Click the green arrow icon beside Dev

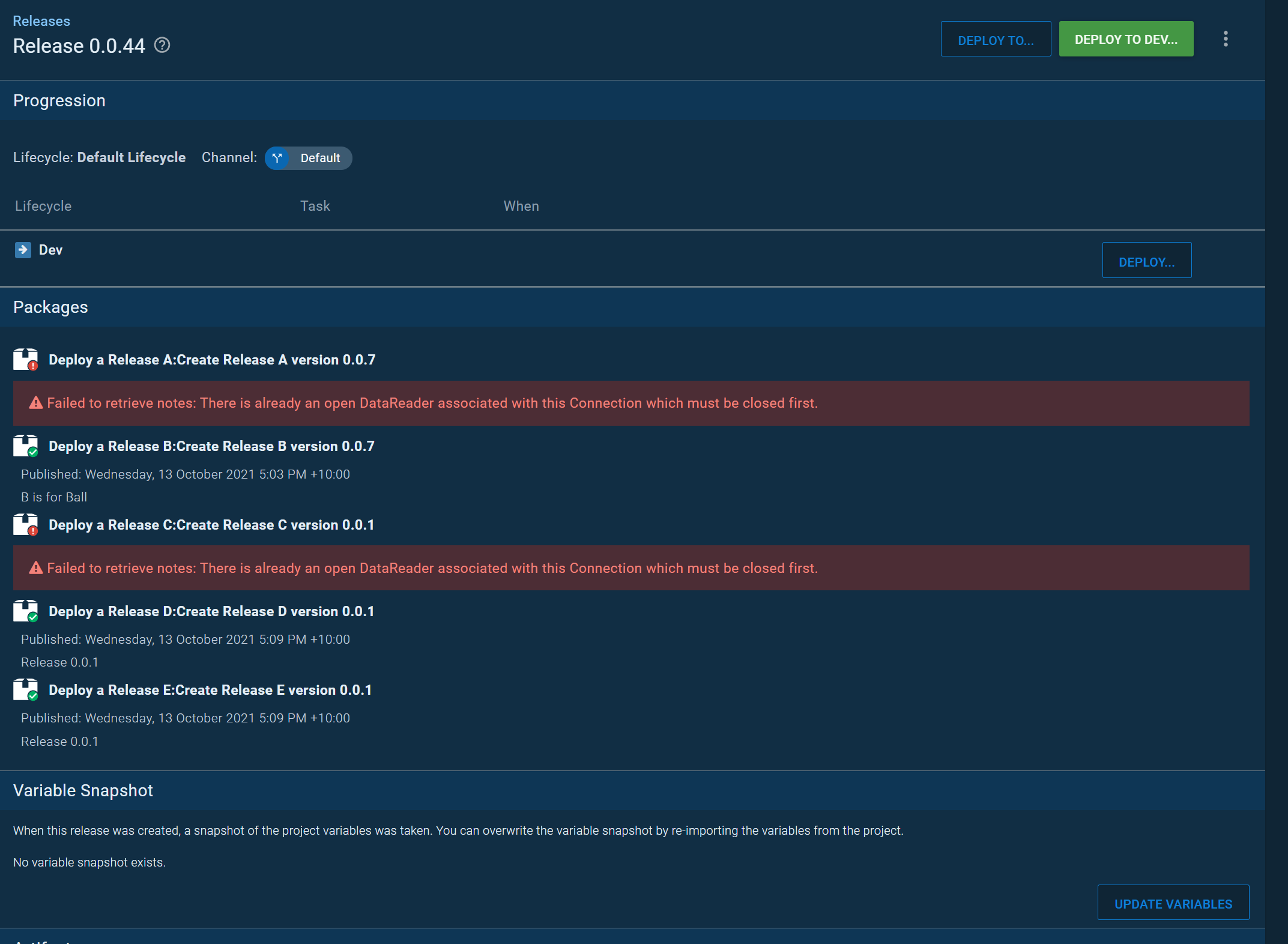[23, 250]
